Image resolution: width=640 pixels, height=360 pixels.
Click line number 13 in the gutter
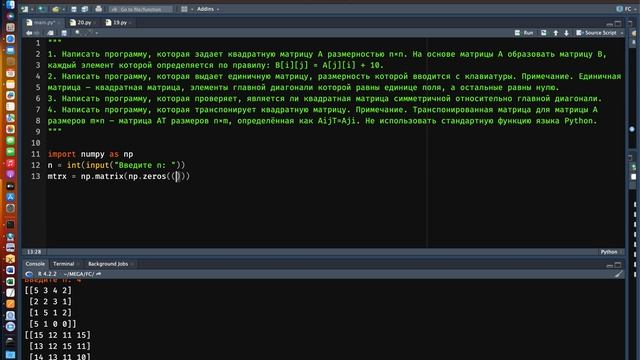coord(36,176)
